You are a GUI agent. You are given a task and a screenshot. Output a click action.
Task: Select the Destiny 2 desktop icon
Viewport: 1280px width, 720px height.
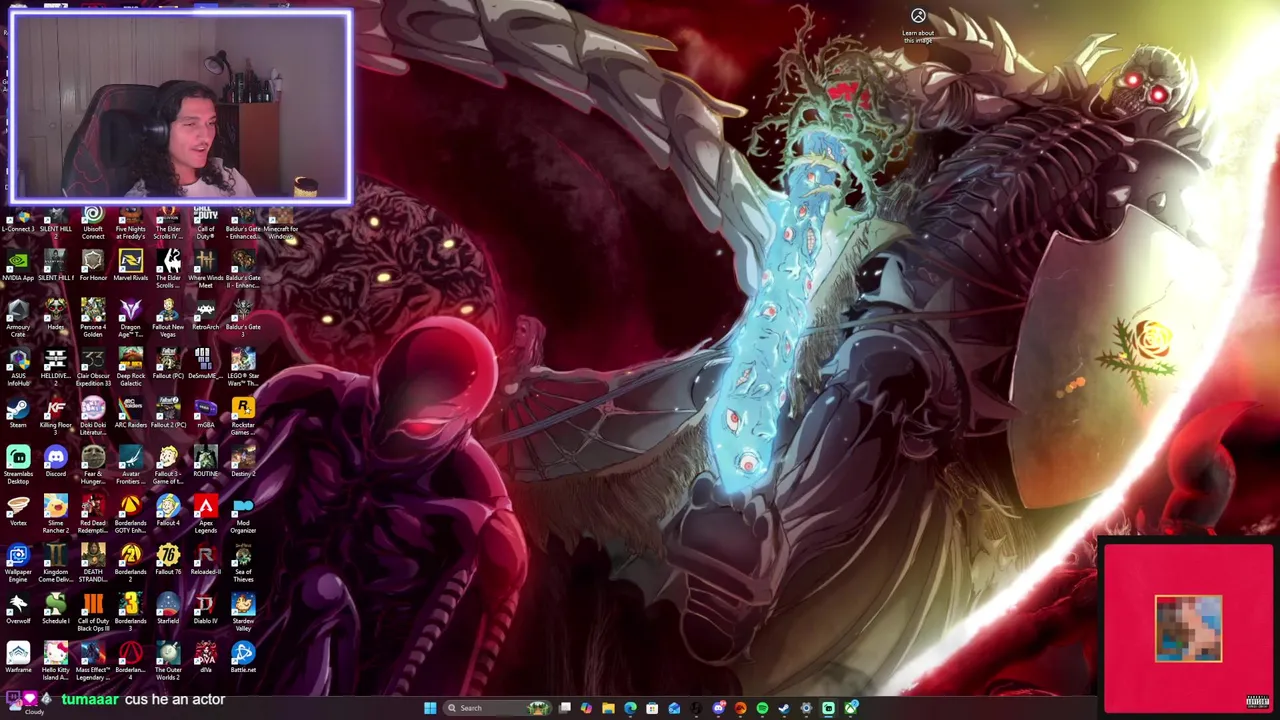pos(243,462)
